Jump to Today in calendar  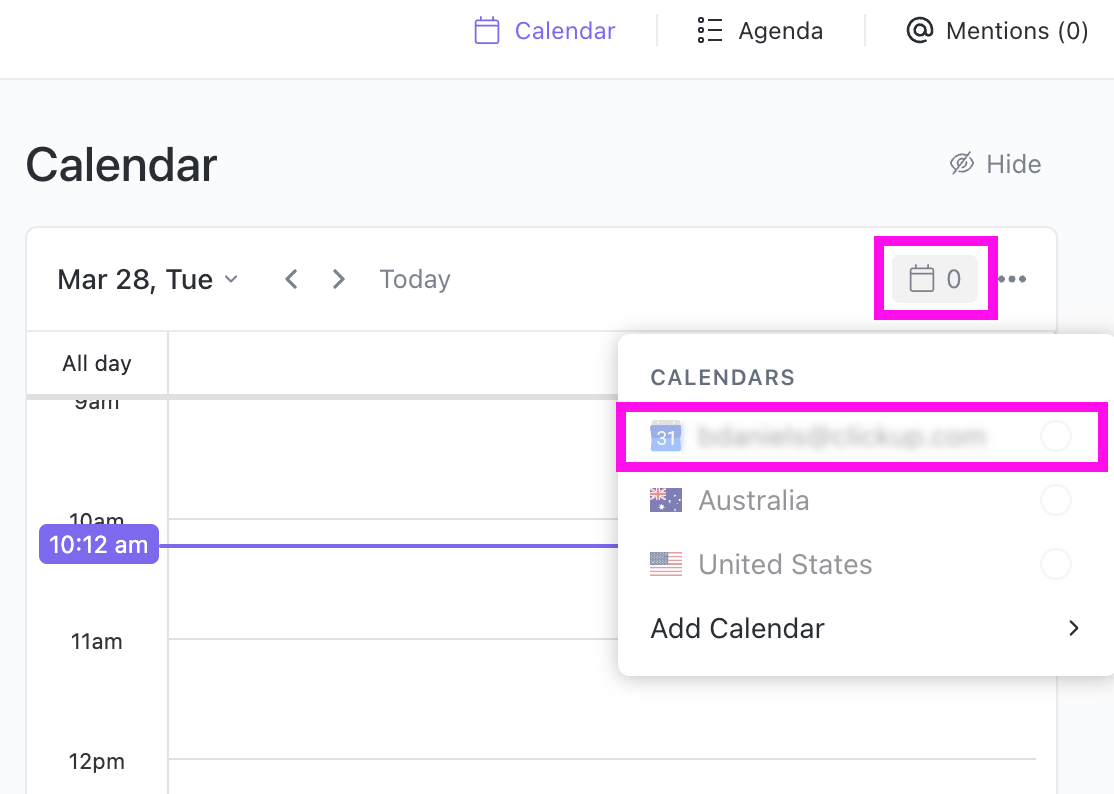click(x=415, y=279)
